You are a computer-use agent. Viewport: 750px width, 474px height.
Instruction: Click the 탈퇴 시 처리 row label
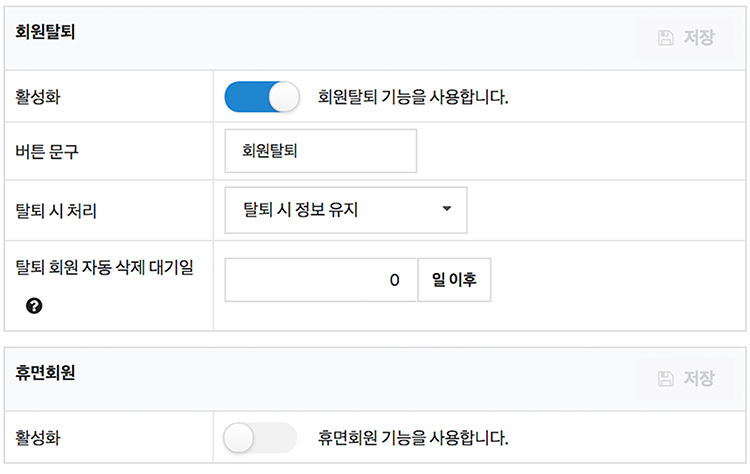pos(56,210)
